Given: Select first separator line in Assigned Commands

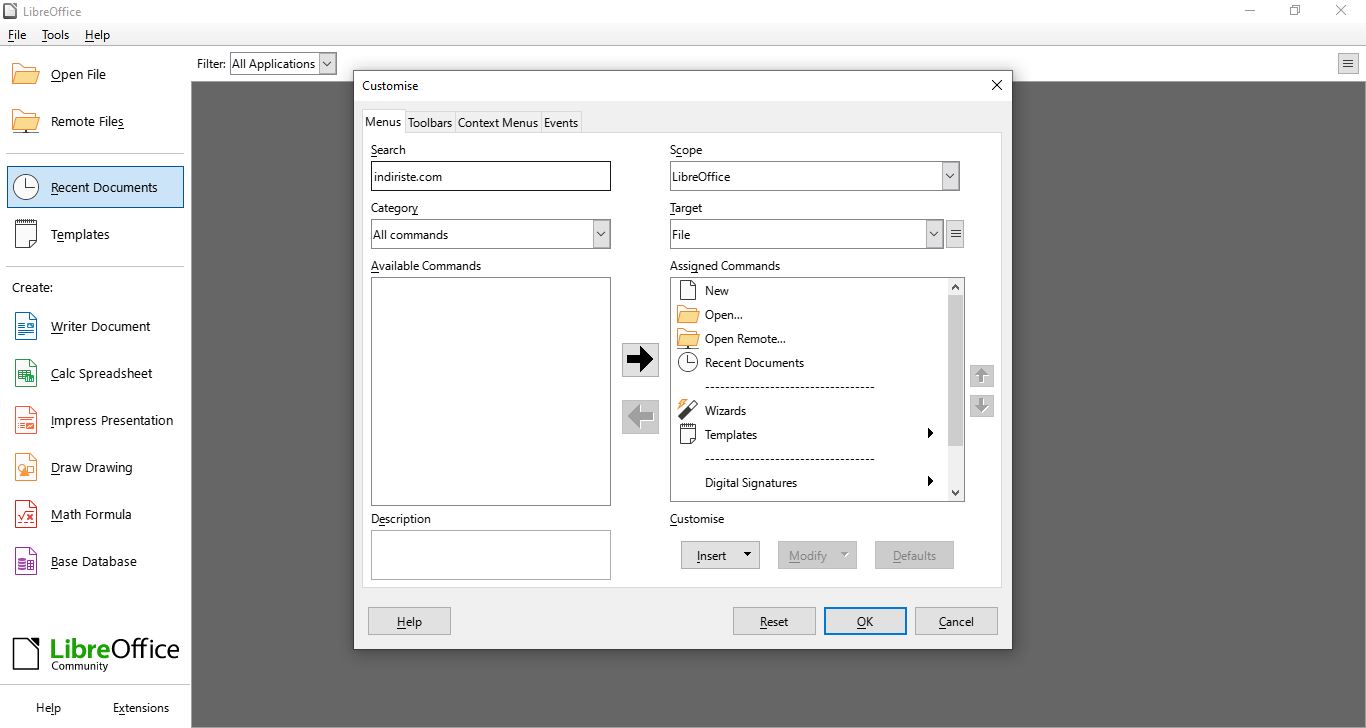Looking at the screenshot, I should pos(789,386).
